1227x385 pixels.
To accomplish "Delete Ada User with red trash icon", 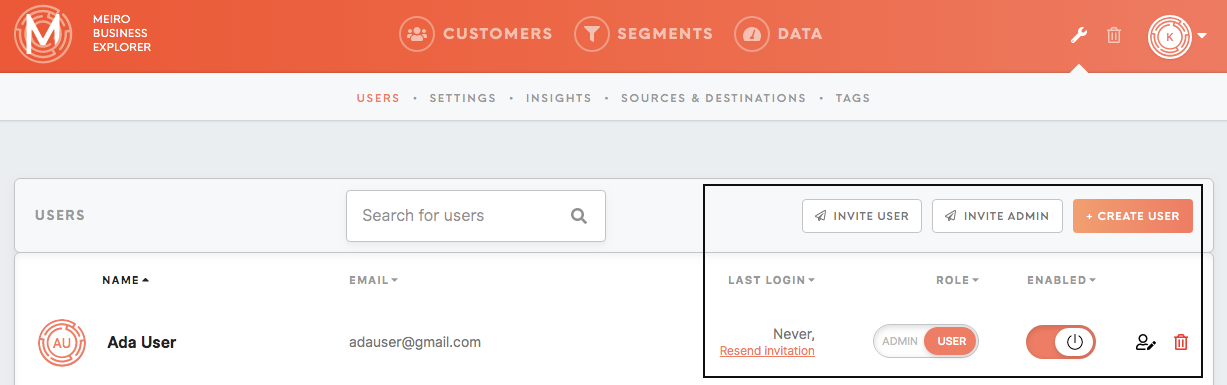I will tap(1181, 342).
